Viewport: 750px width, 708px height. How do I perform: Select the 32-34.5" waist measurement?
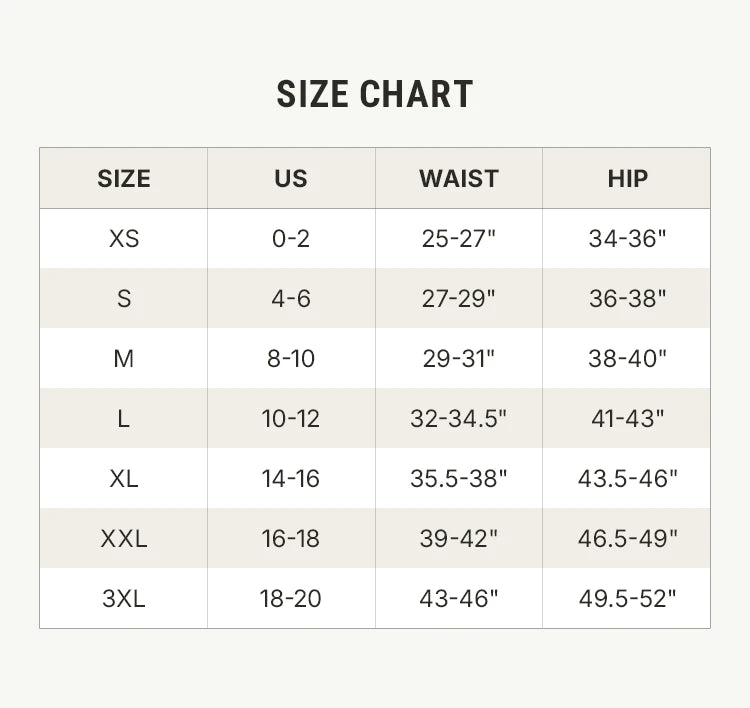pyautogui.click(x=459, y=419)
